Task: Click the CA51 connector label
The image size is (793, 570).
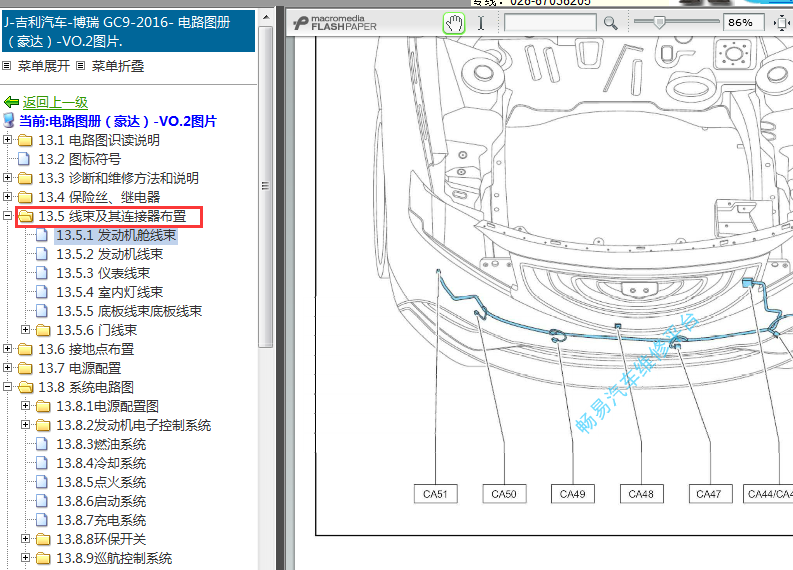Action: [x=435, y=494]
